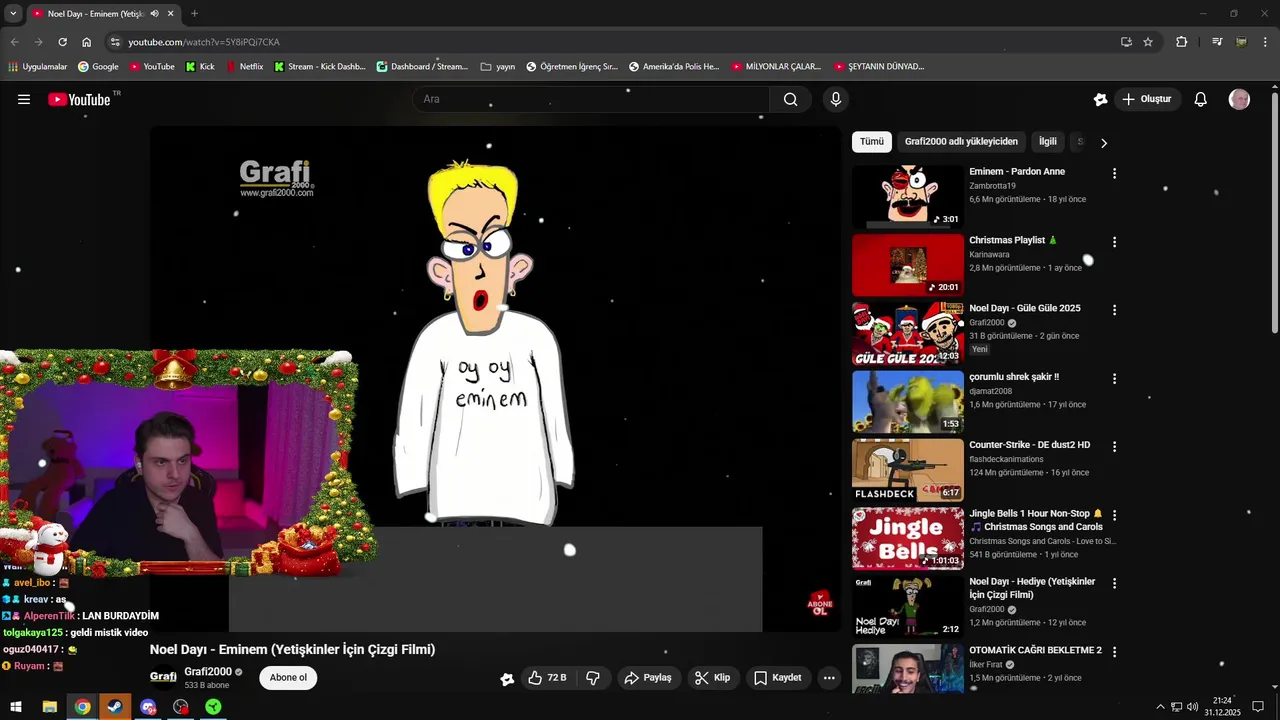Click the Kaydet save button

(777, 678)
